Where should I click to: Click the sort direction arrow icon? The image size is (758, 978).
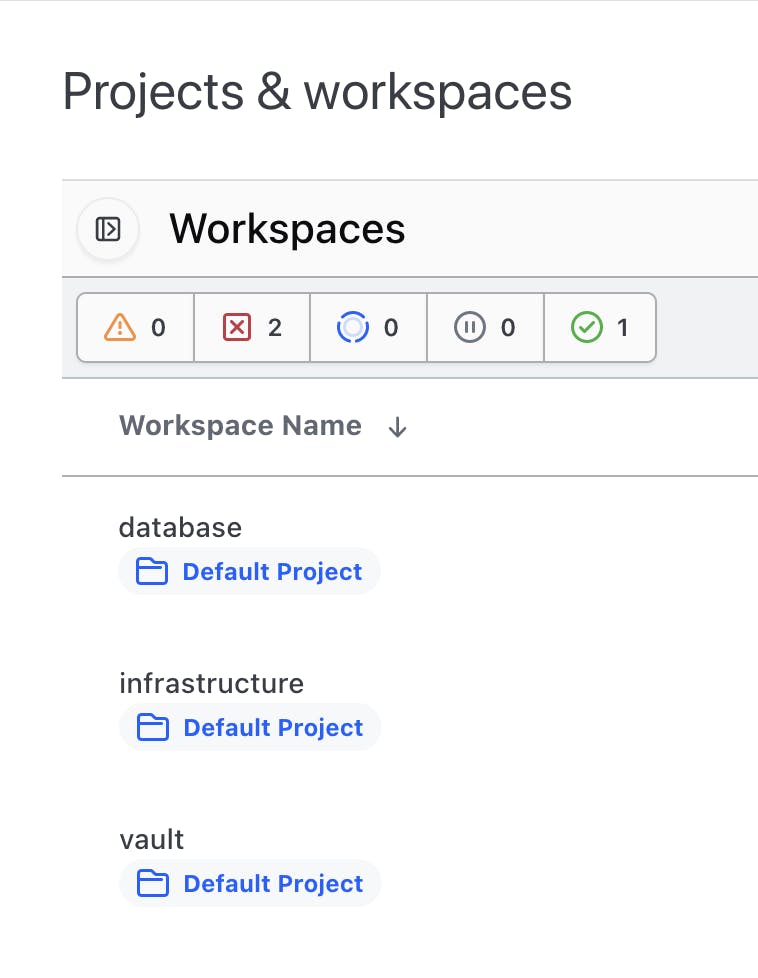[398, 427]
